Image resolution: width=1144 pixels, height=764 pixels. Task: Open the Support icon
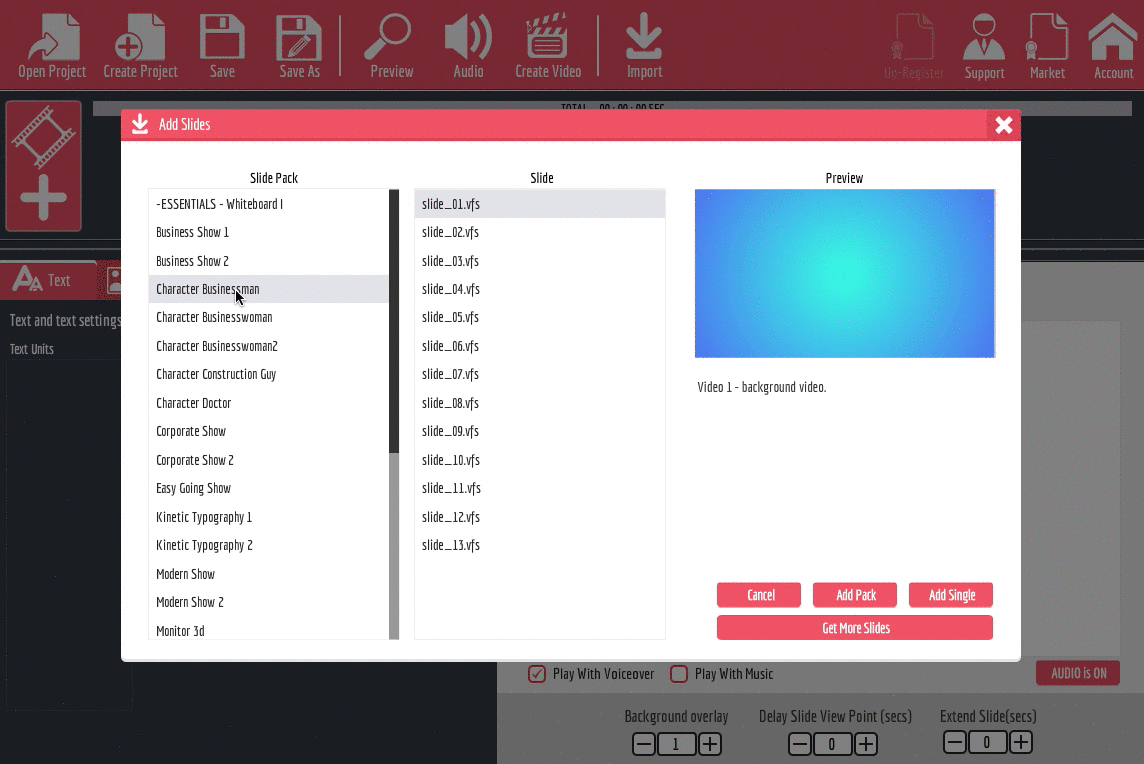984,47
